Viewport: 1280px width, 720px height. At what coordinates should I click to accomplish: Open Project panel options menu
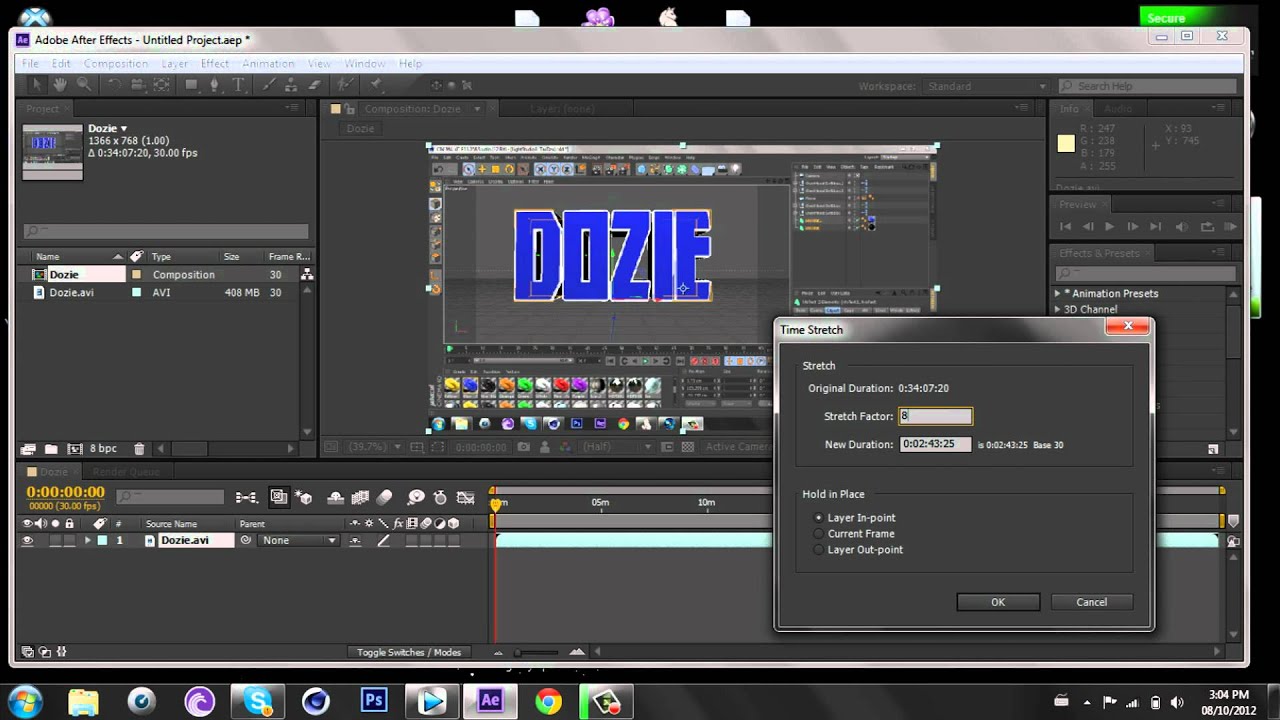292,108
